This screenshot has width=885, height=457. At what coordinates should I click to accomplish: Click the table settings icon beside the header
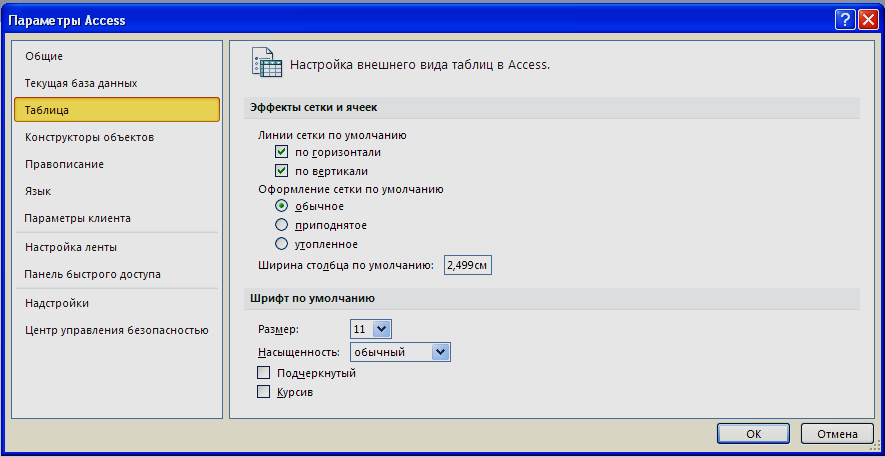267,63
